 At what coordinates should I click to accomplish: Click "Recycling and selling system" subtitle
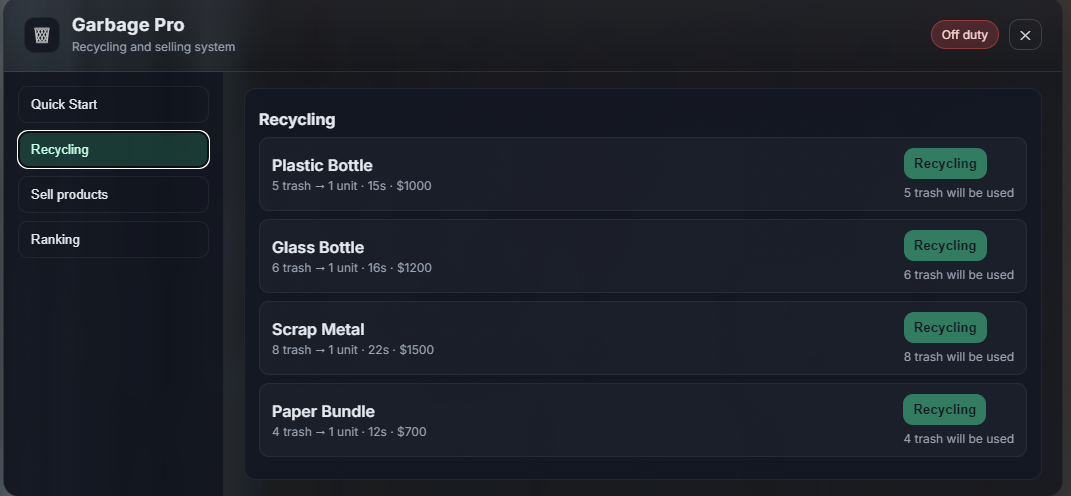tap(153, 47)
